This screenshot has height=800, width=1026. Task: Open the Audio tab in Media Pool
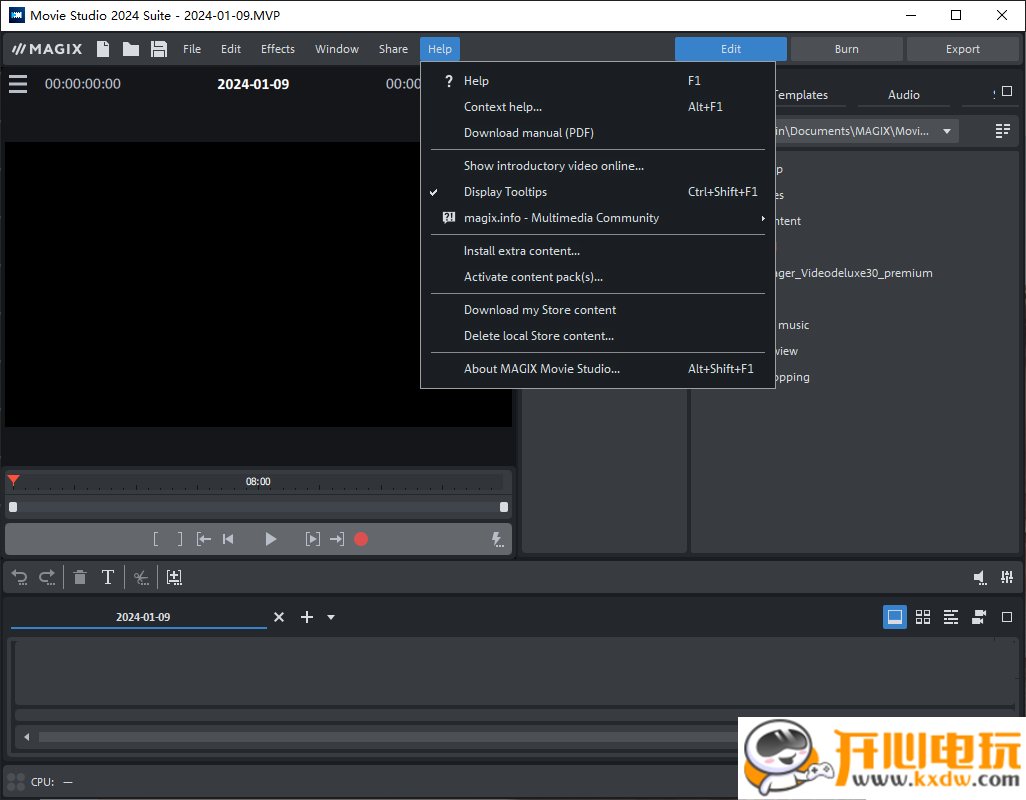(904, 95)
